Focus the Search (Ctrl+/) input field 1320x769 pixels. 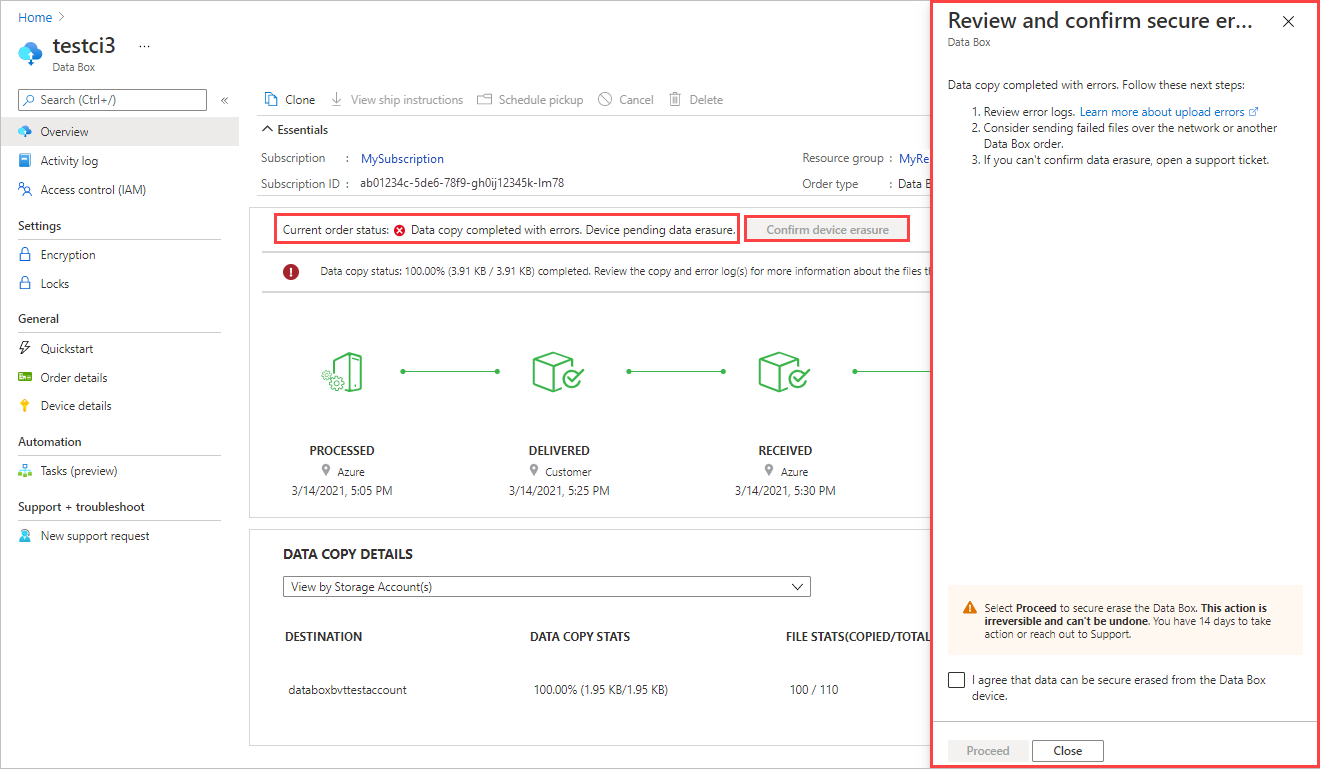(113, 100)
